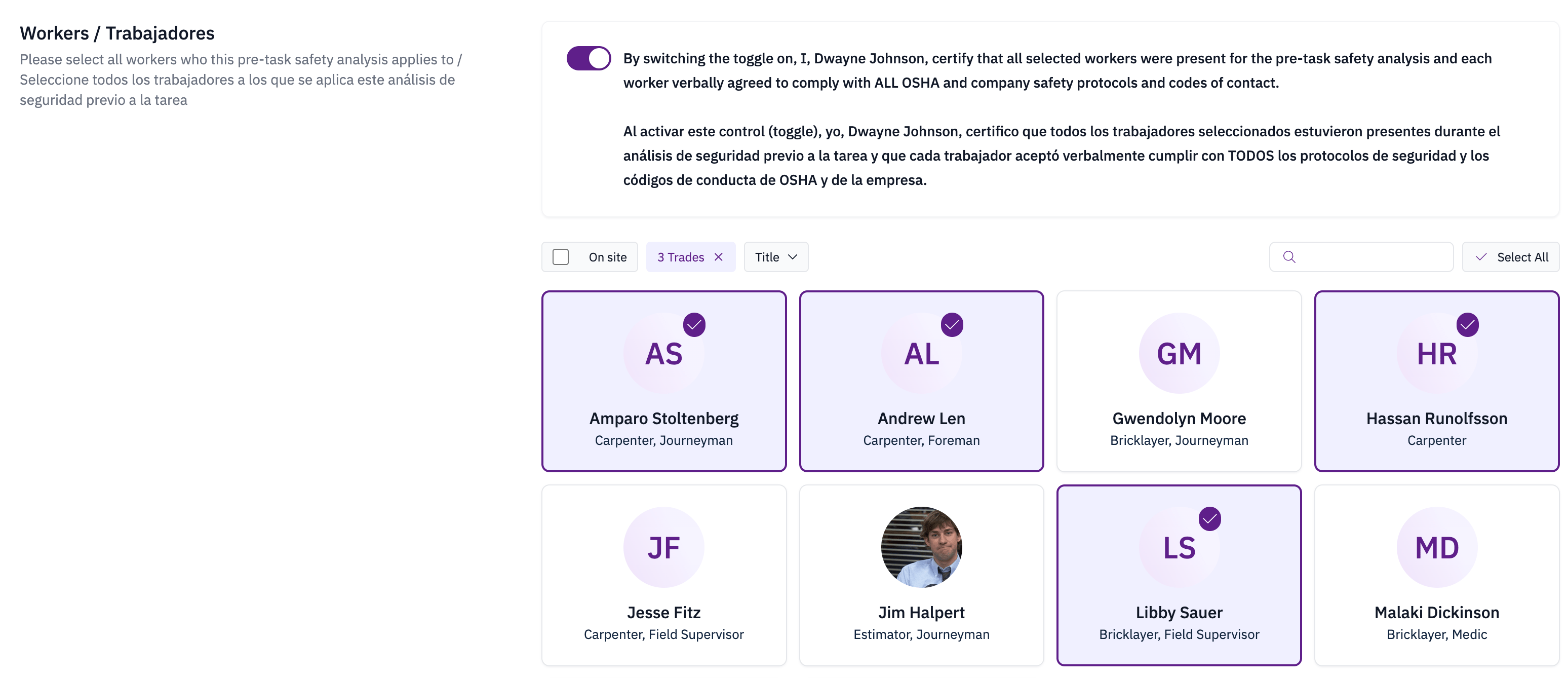Click the chevron arrow on Title dropdown

point(793,257)
